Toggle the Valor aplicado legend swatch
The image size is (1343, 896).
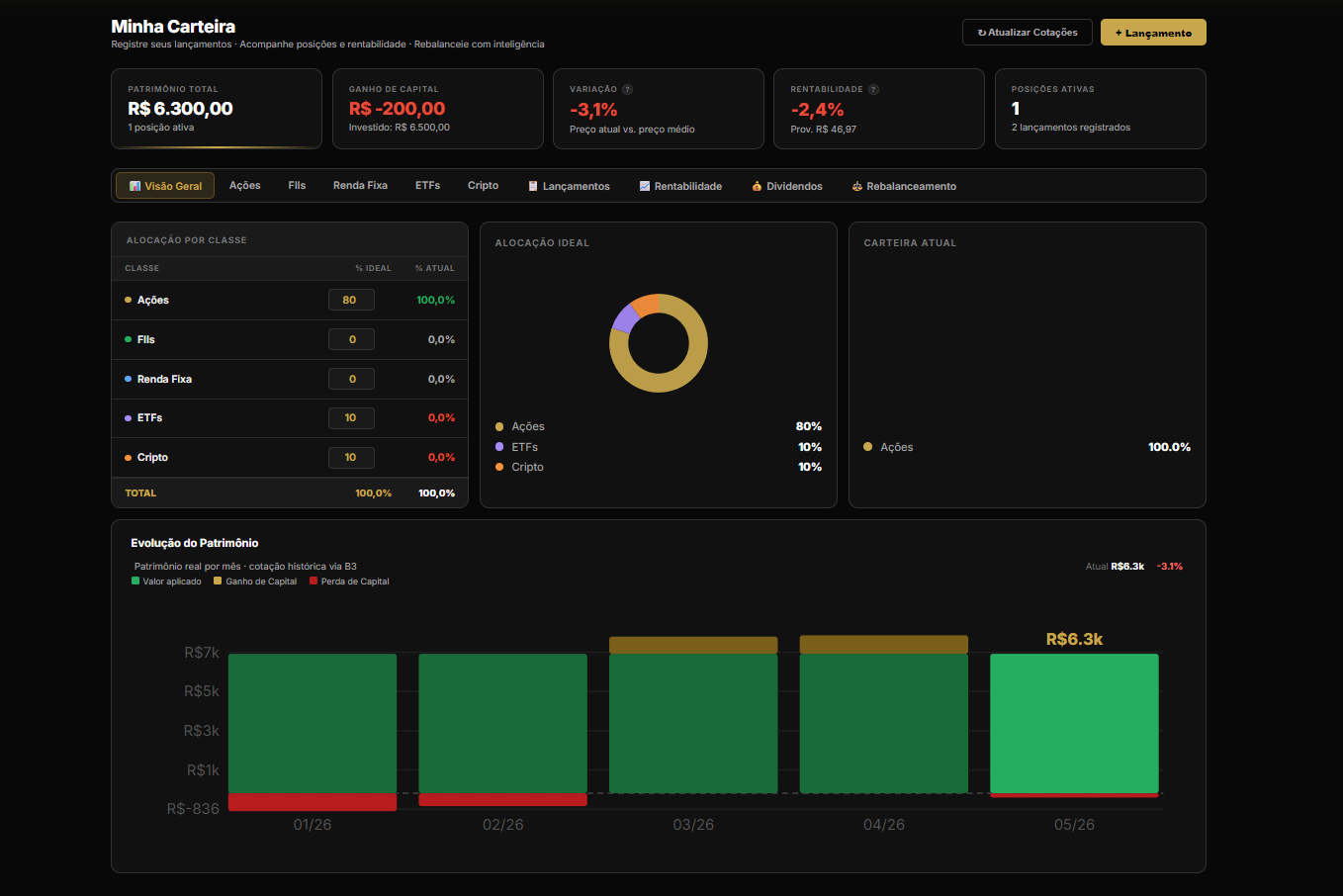[x=135, y=582]
